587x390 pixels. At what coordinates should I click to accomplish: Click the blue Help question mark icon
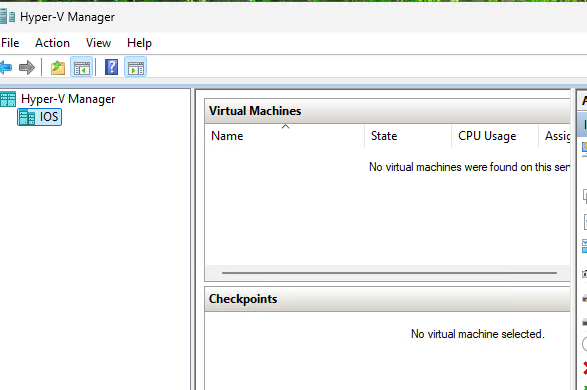point(112,67)
